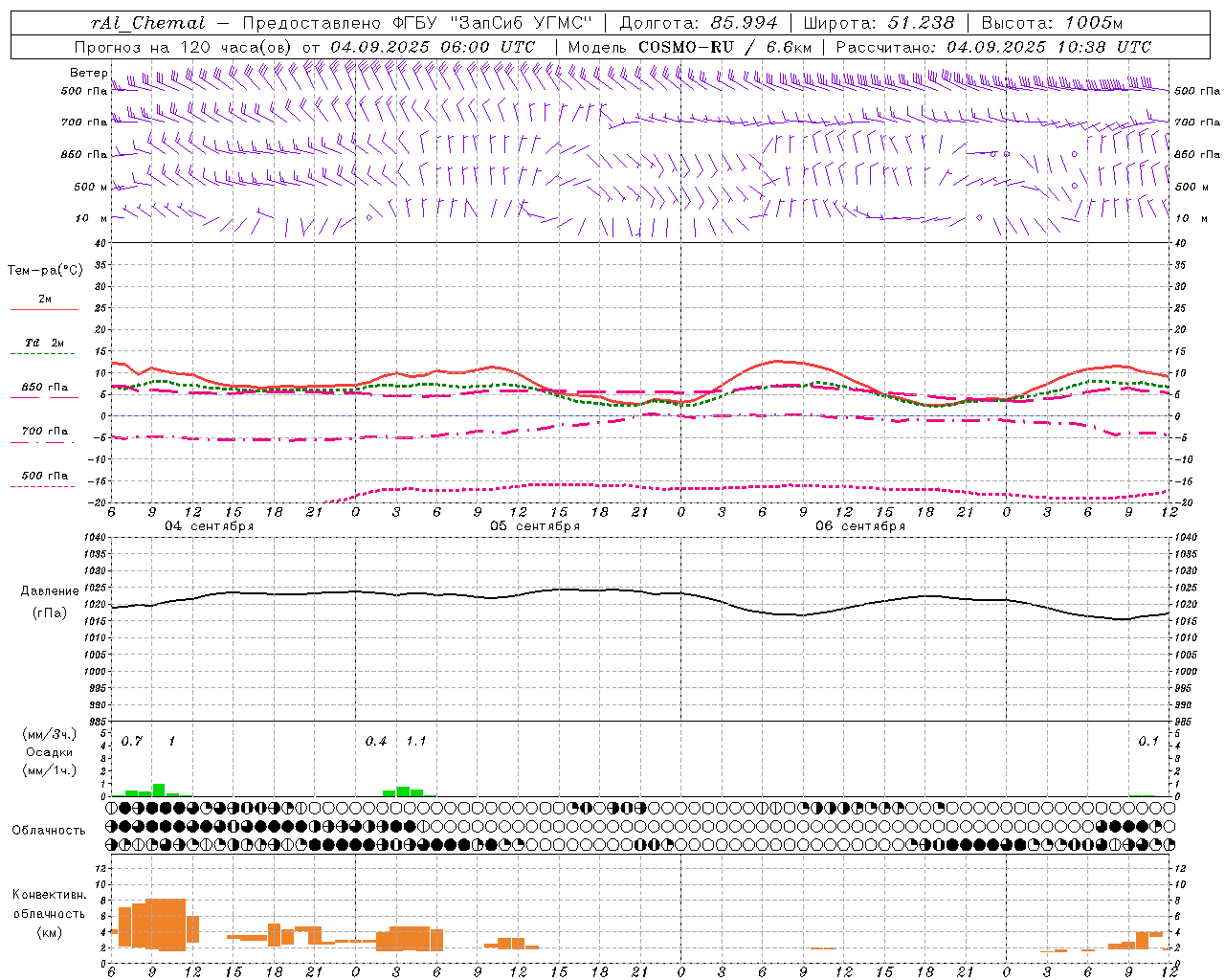Click the 'Модель COSMO-RU / 6.6км' label
The image size is (1225, 980).
(690, 47)
